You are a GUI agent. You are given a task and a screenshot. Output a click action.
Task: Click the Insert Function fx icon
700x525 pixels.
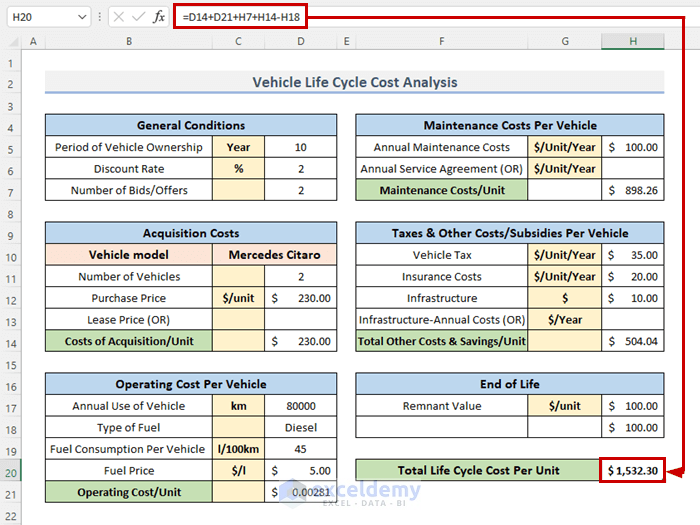click(x=158, y=17)
